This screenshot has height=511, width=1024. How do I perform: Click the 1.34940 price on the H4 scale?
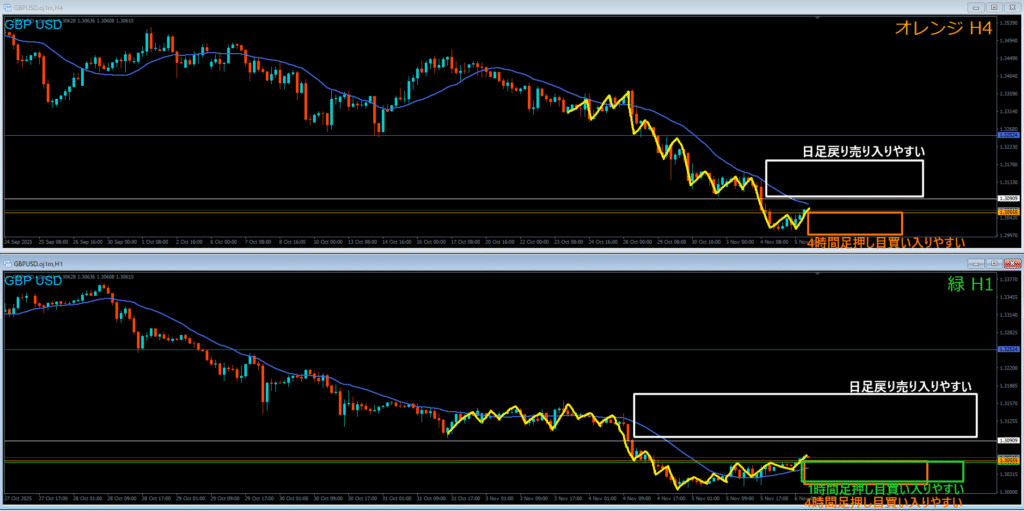pyautogui.click(x=1008, y=40)
